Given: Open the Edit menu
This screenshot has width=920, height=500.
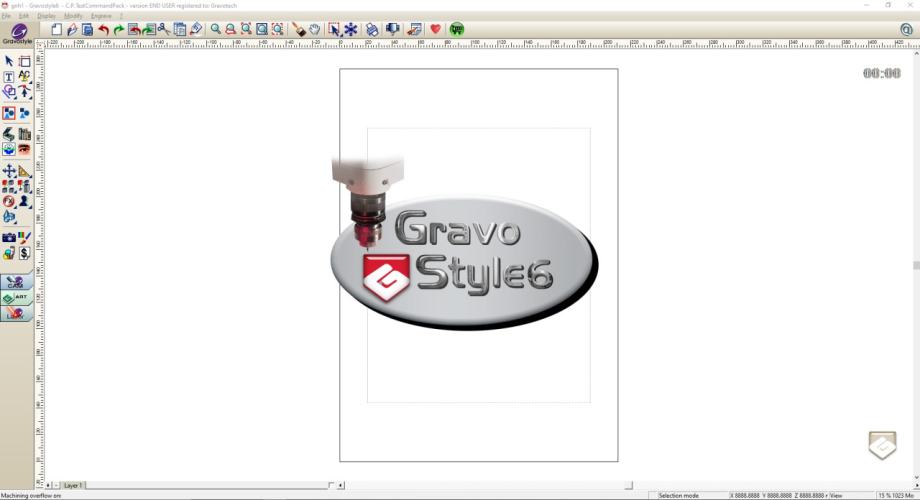Looking at the screenshot, I should pyautogui.click(x=23, y=16).
